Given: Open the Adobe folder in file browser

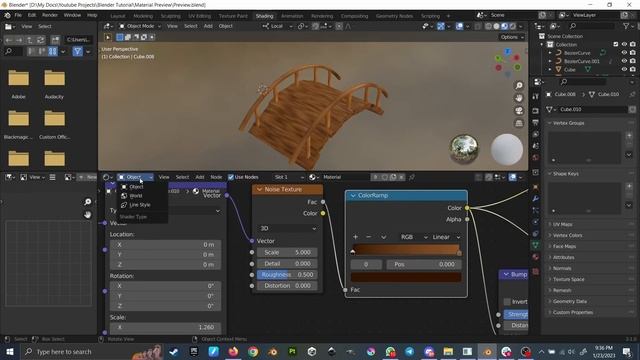Looking at the screenshot, I should 19,84.
